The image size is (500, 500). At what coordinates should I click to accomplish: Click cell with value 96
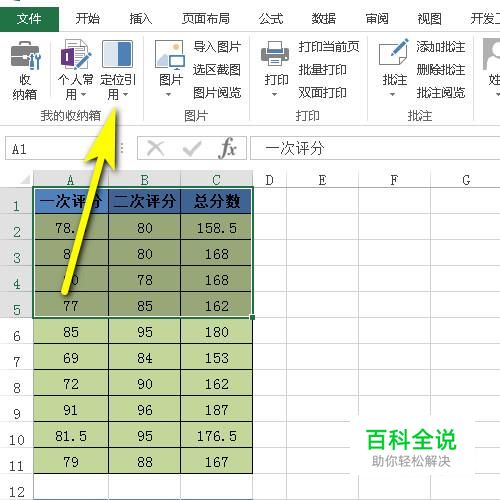pos(144,409)
